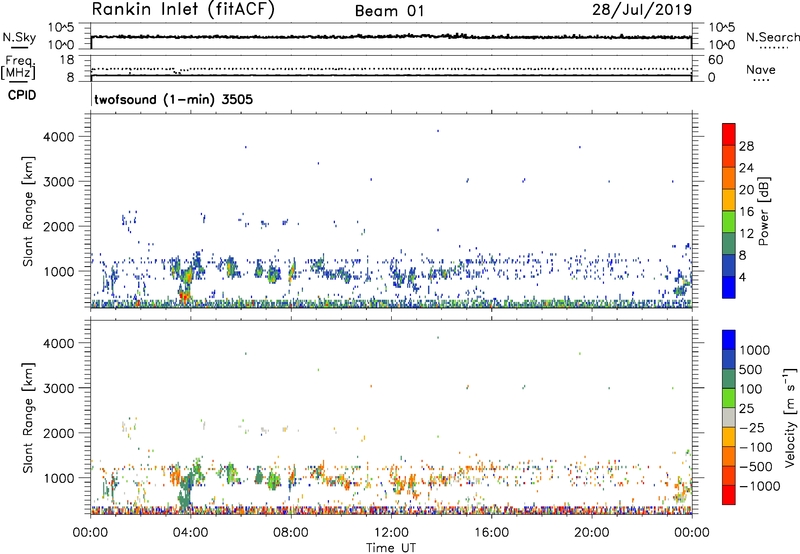Click the red top segment of Power color bar
This screenshot has height=554, width=800.
[x=729, y=134]
